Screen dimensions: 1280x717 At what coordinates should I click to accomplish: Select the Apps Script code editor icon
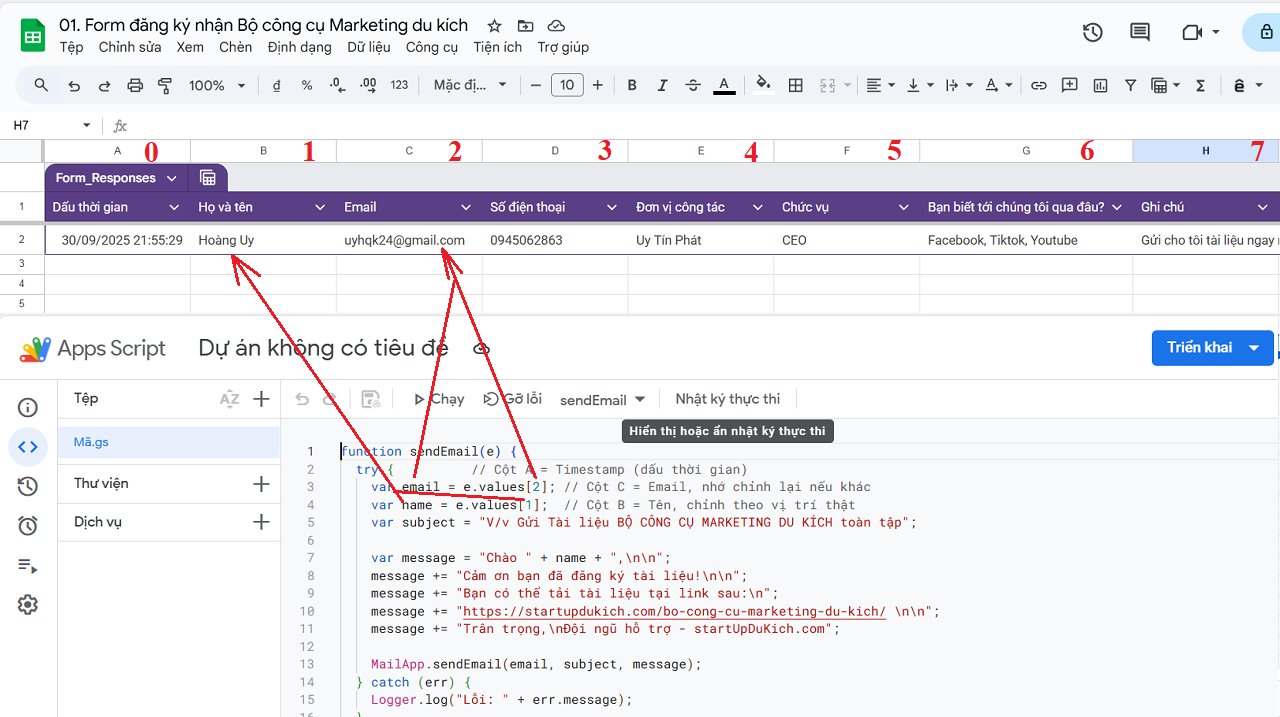click(x=28, y=446)
